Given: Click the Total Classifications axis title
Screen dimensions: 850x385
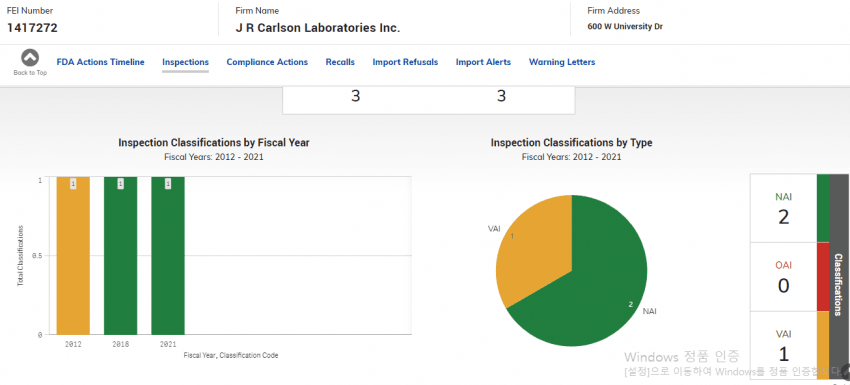Looking at the screenshot, I should 20,255.
